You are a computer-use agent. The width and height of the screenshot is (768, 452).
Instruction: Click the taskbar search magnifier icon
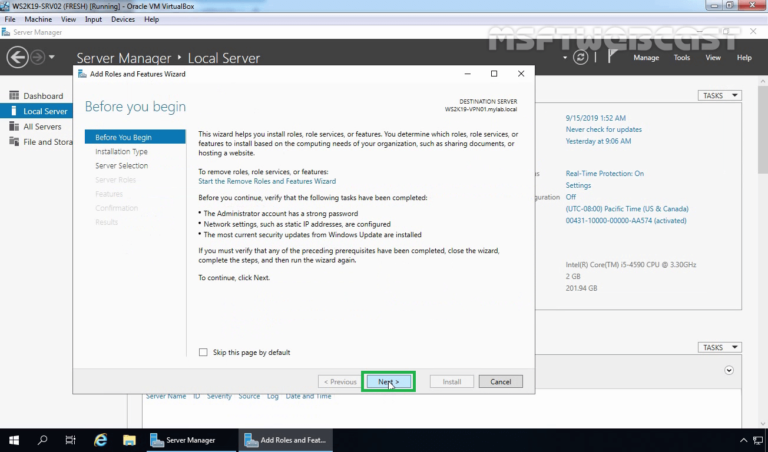pyautogui.click(x=43, y=439)
